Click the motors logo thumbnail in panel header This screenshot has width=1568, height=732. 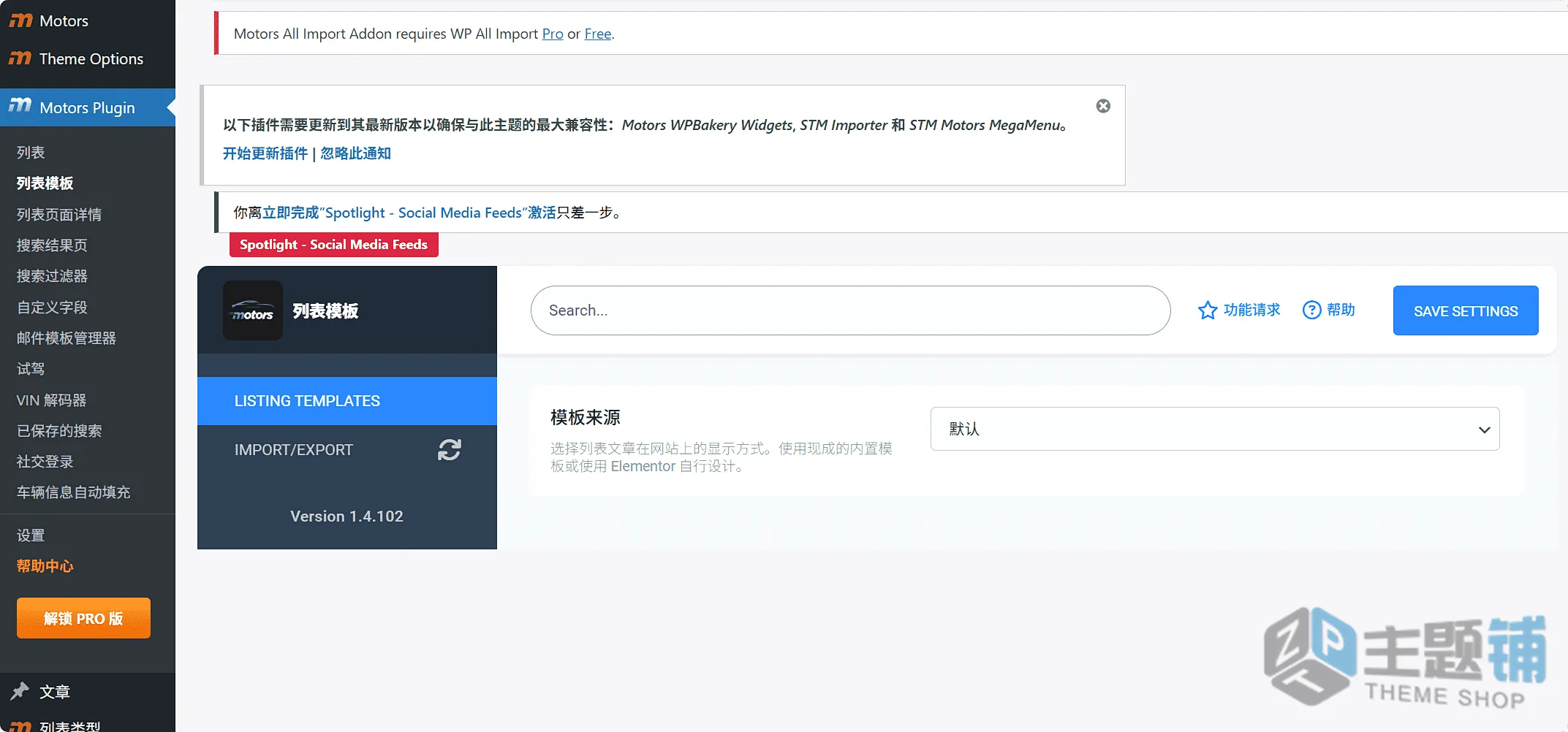coord(253,310)
